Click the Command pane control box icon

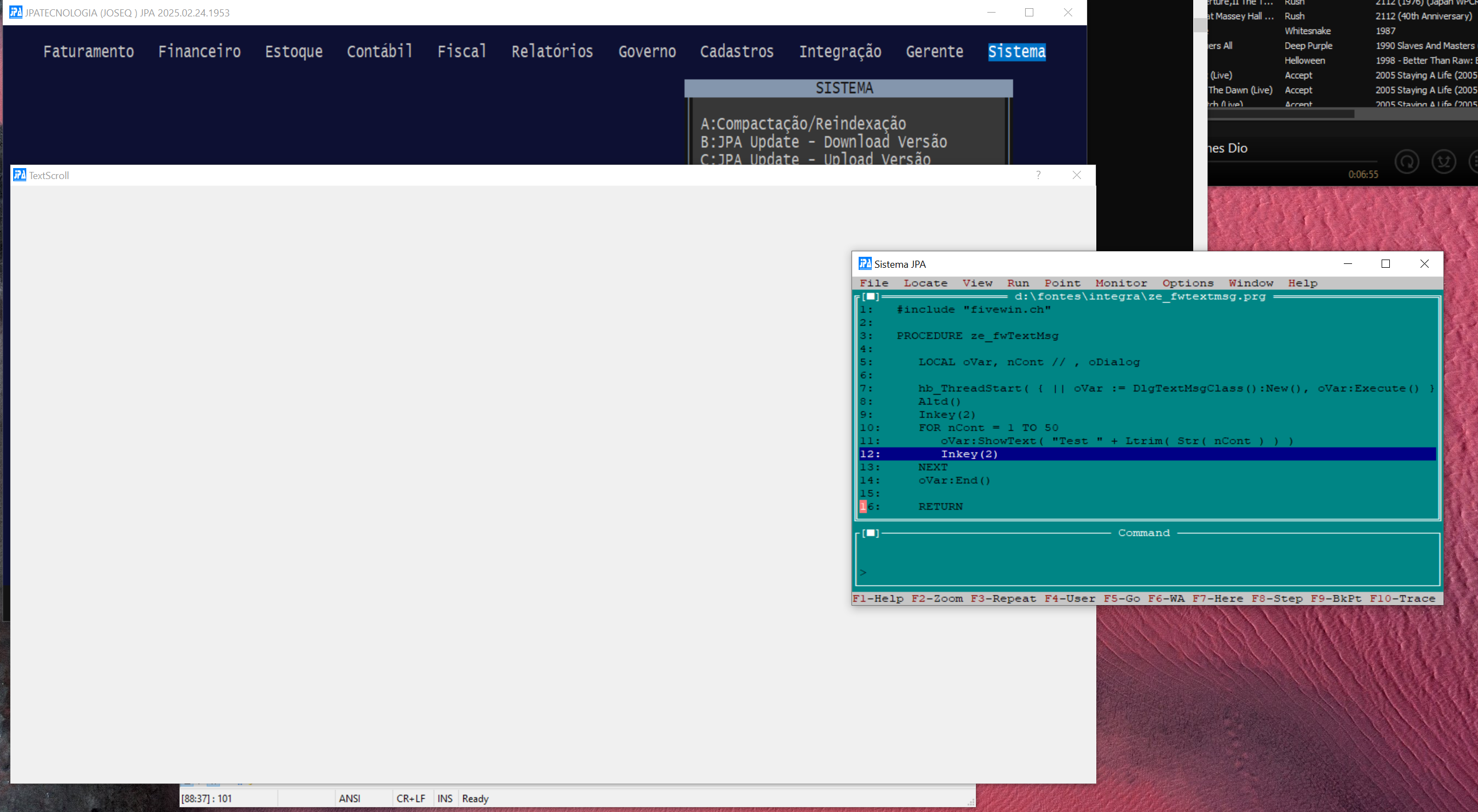870,533
